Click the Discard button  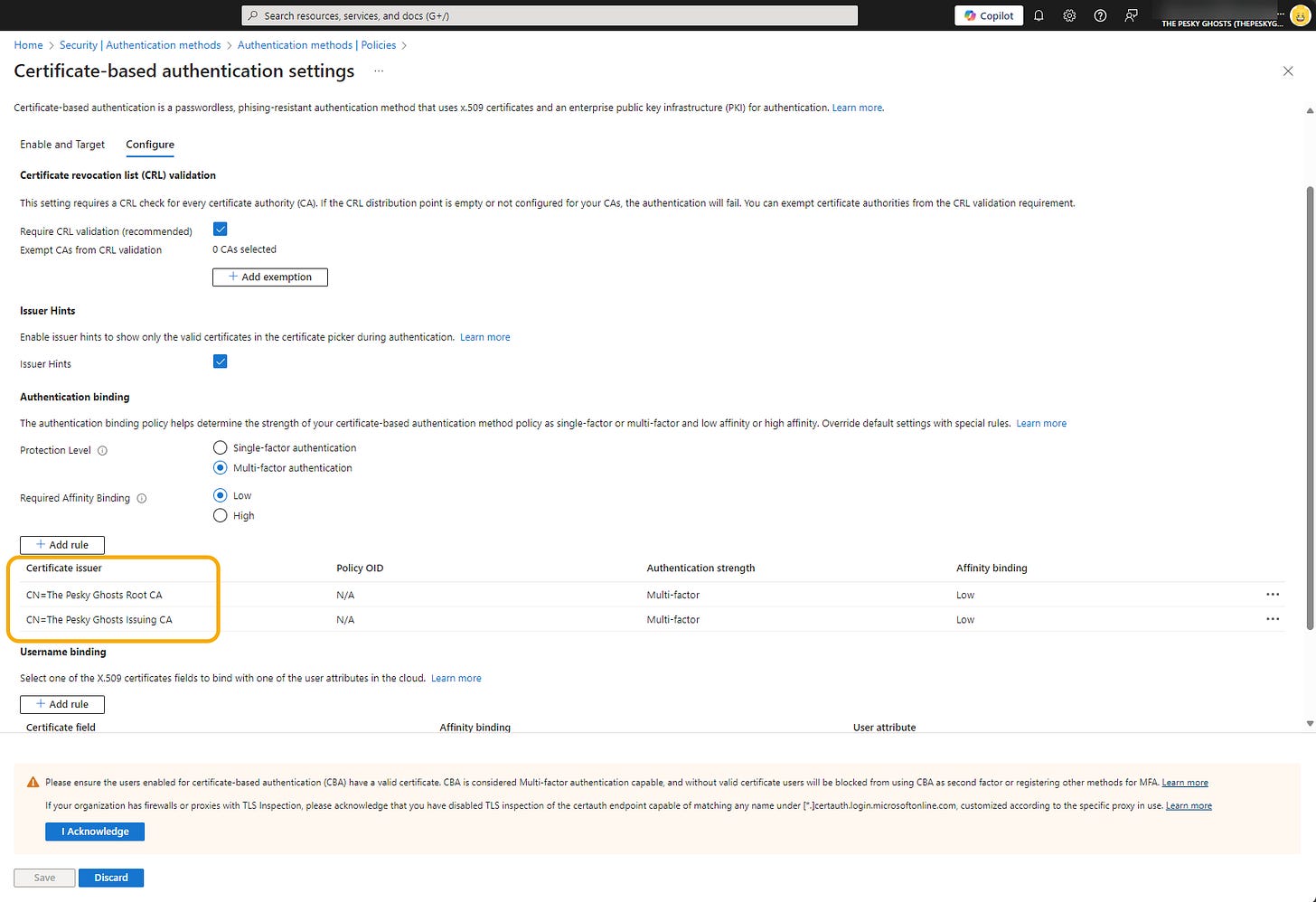coord(111,878)
